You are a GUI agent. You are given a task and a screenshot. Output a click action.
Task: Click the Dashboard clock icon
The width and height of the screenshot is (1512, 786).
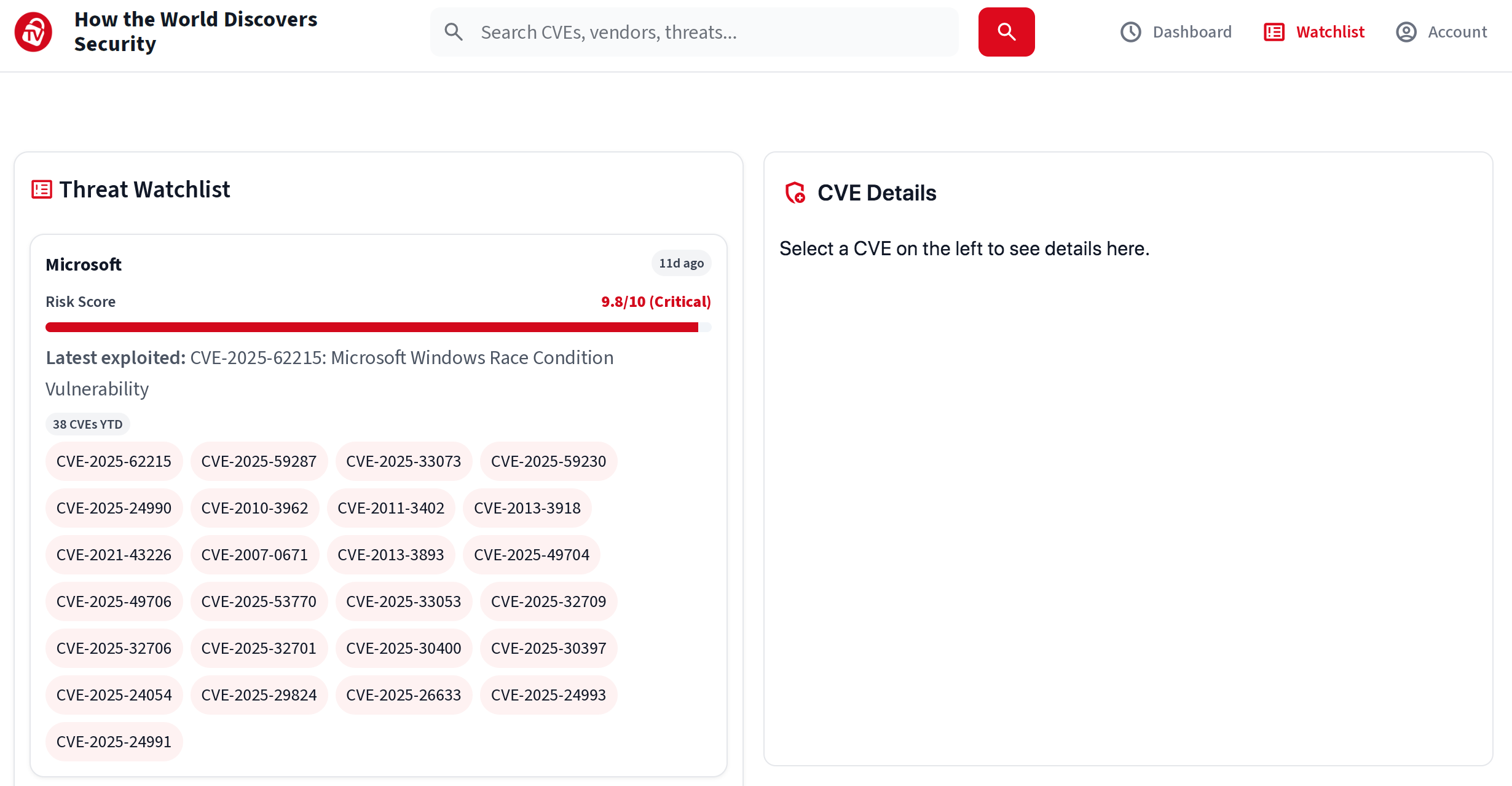[x=1130, y=32]
